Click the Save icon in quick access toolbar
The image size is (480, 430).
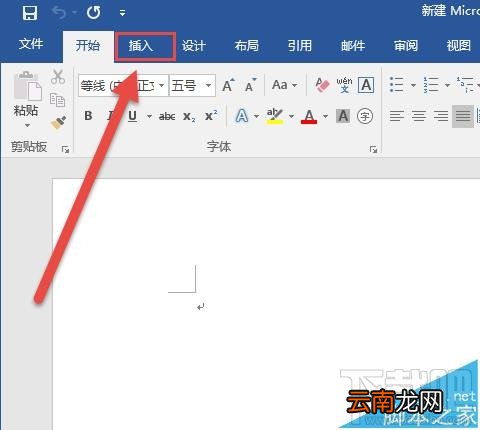30,13
